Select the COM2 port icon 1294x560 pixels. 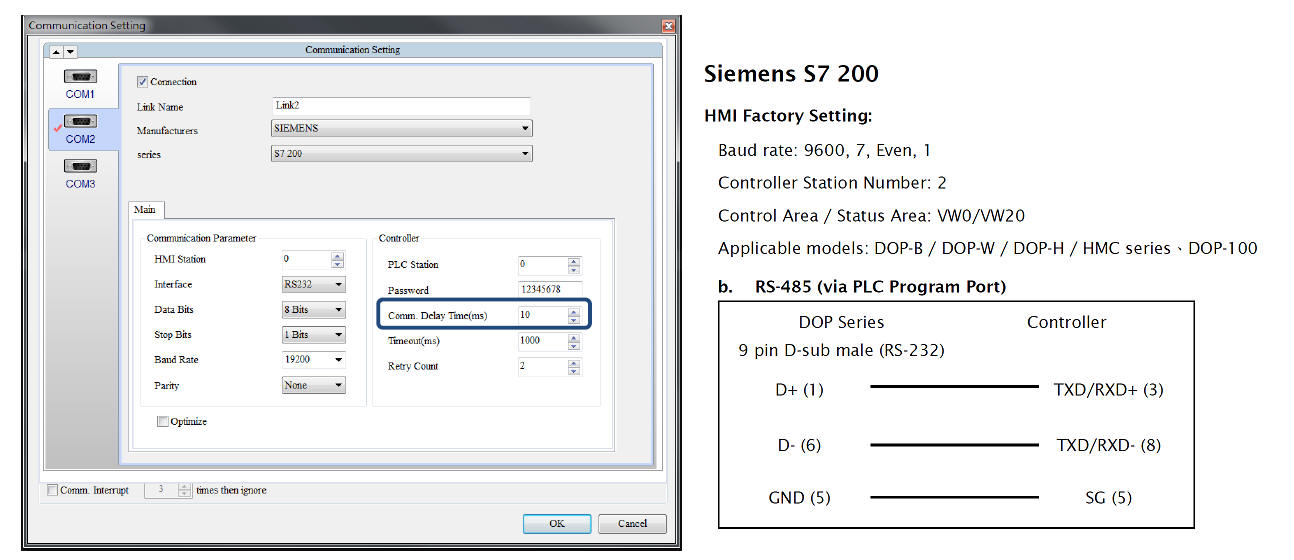pyautogui.click(x=80, y=122)
